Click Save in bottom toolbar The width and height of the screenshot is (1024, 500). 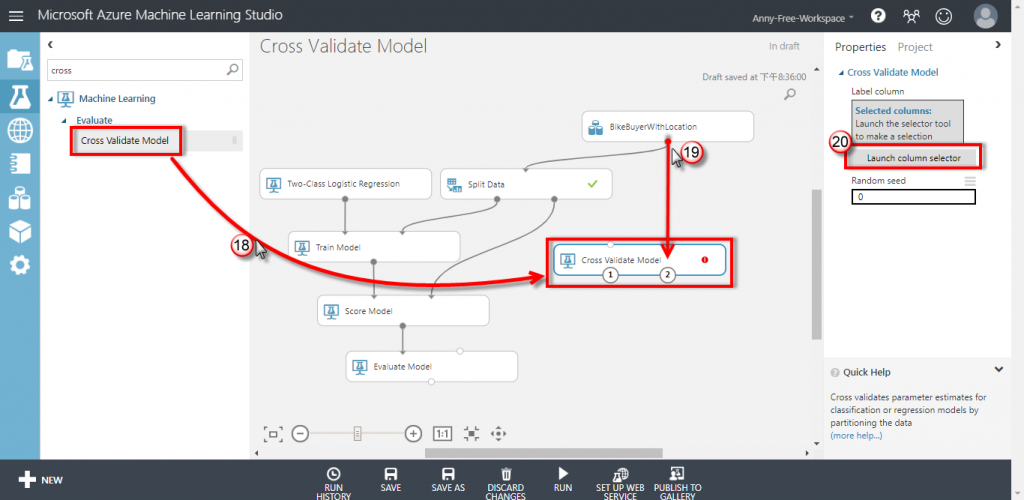tap(391, 480)
